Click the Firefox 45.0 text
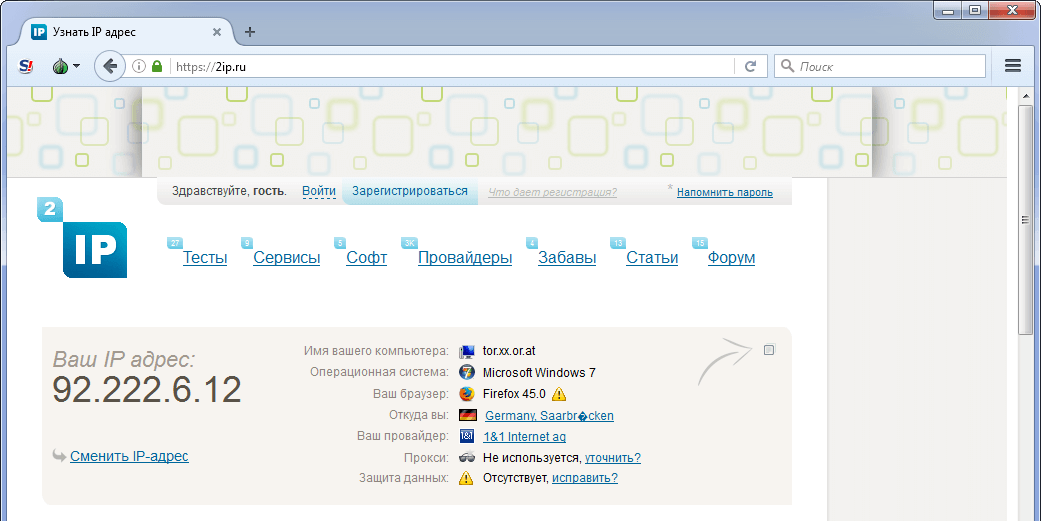 pyautogui.click(x=514, y=394)
